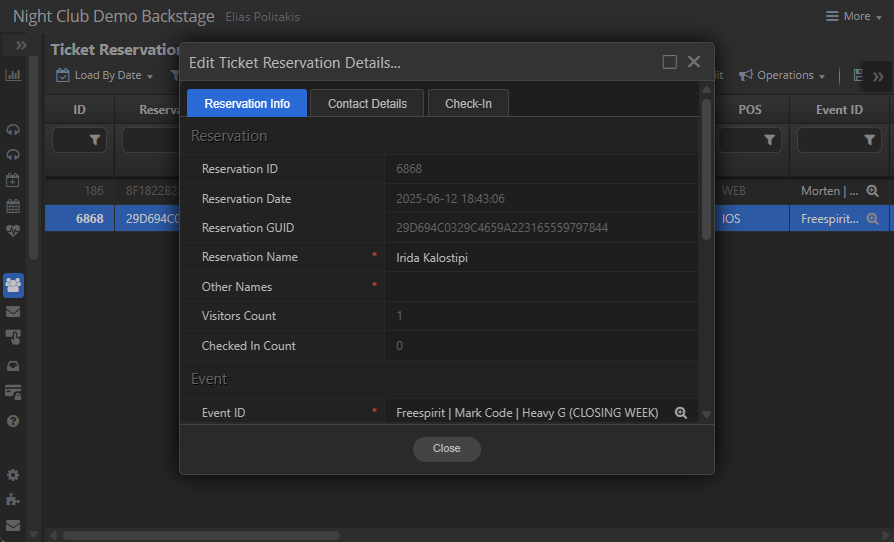Click the Reservation GUID value
The width and height of the screenshot is (894, 542).
click(x=502, y=228)
